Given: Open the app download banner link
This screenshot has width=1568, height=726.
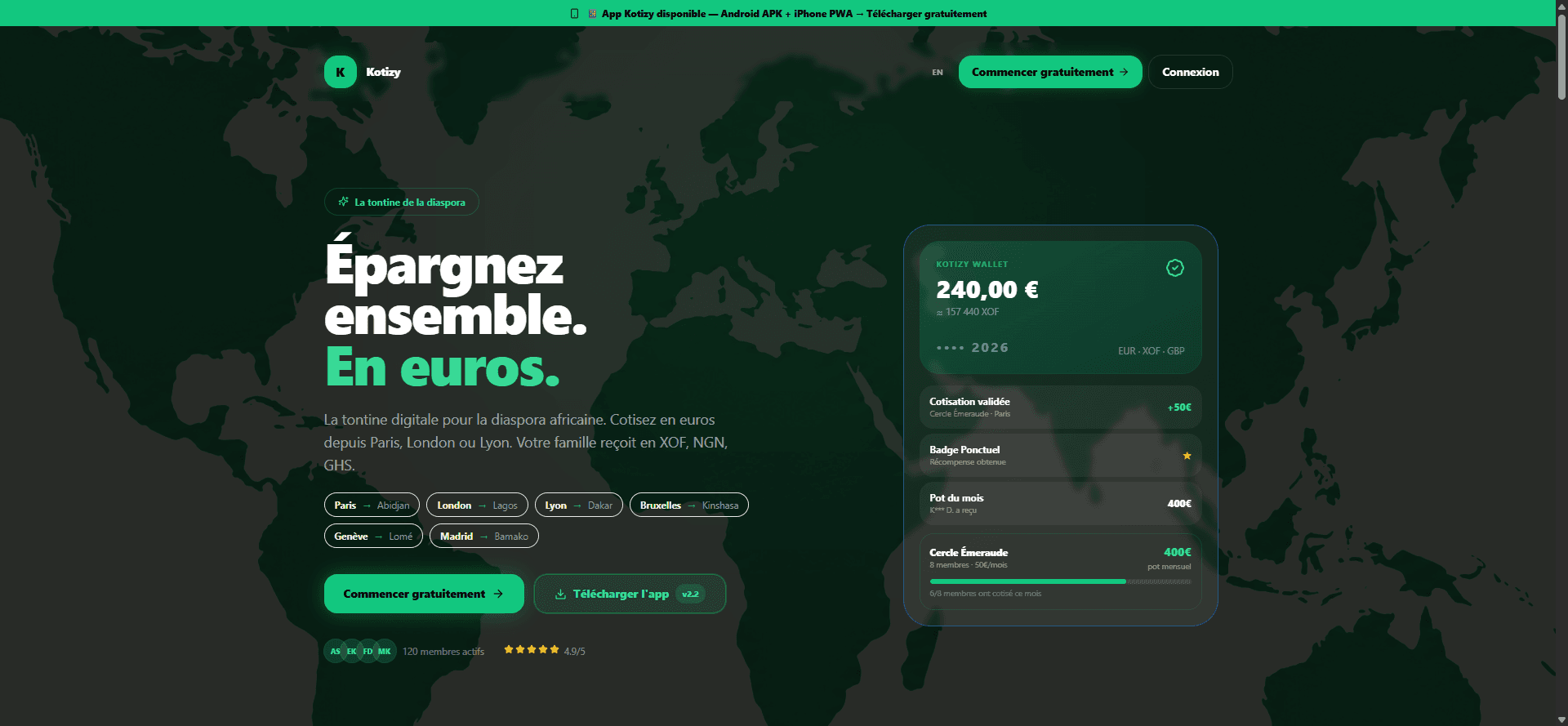Looking at the screenshot, I should 778,14.
